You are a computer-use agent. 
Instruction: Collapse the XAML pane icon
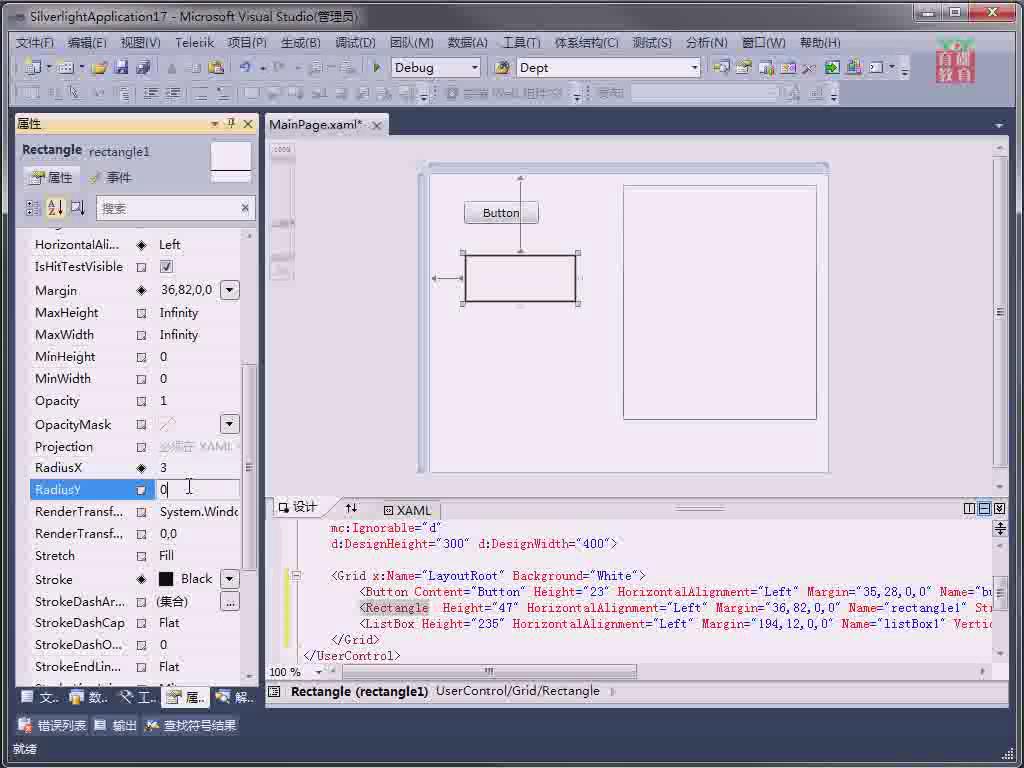pyautogui.click(x=999, y=508)
